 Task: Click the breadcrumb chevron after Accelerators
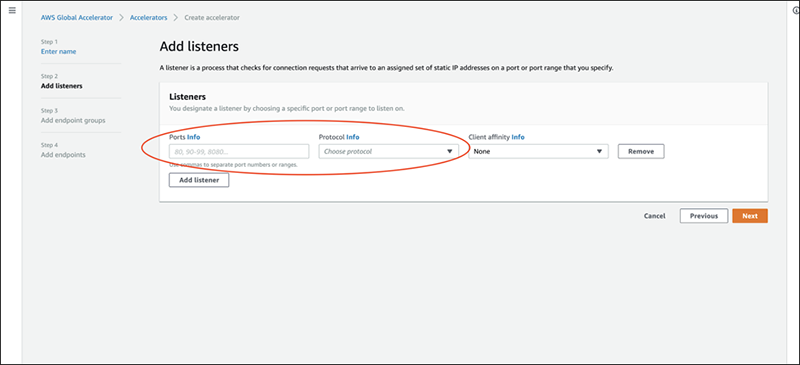point(176,18)
